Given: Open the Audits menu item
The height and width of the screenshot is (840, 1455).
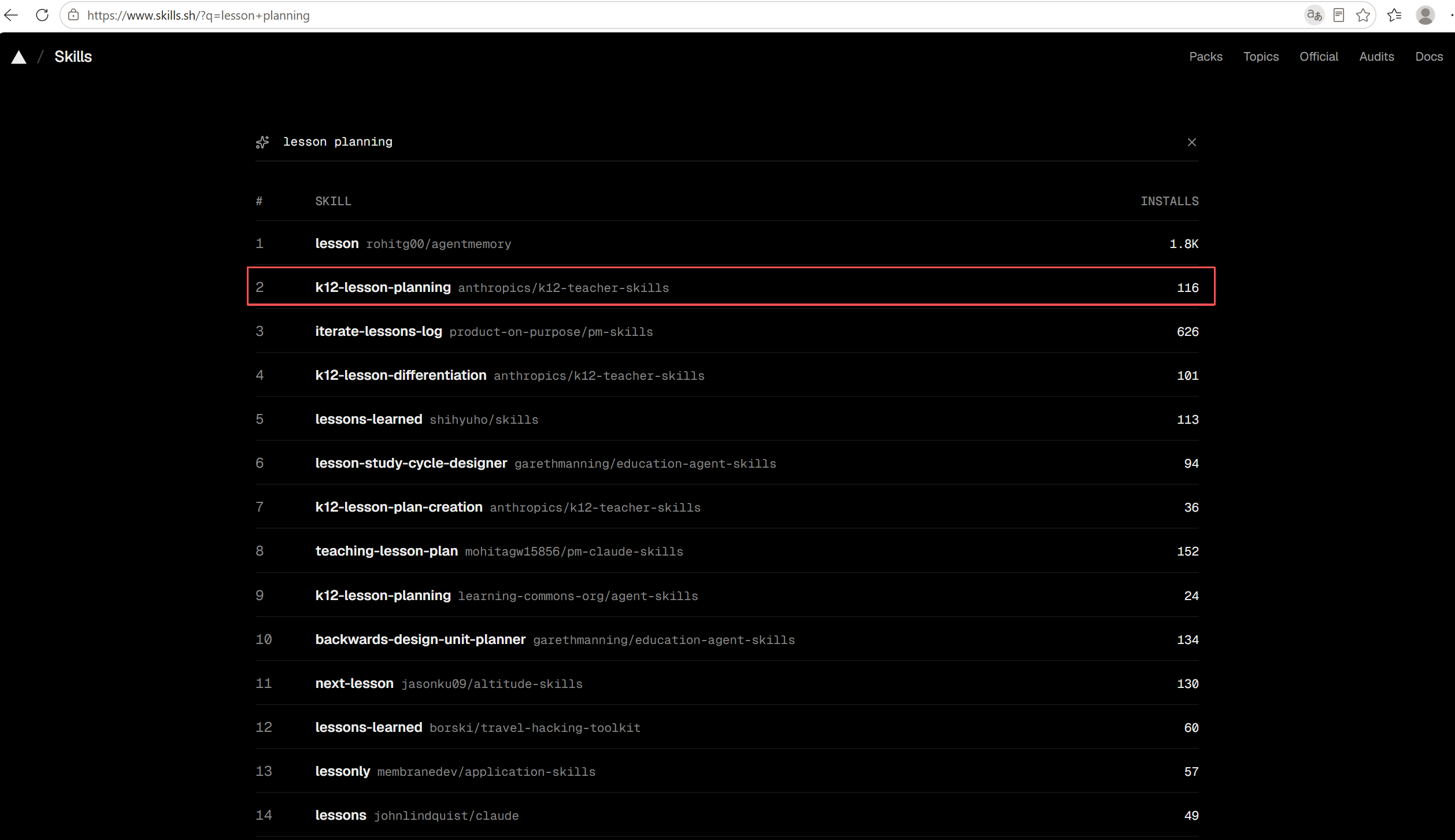Looking at the screenshot, I should [x=1376, y=57].
